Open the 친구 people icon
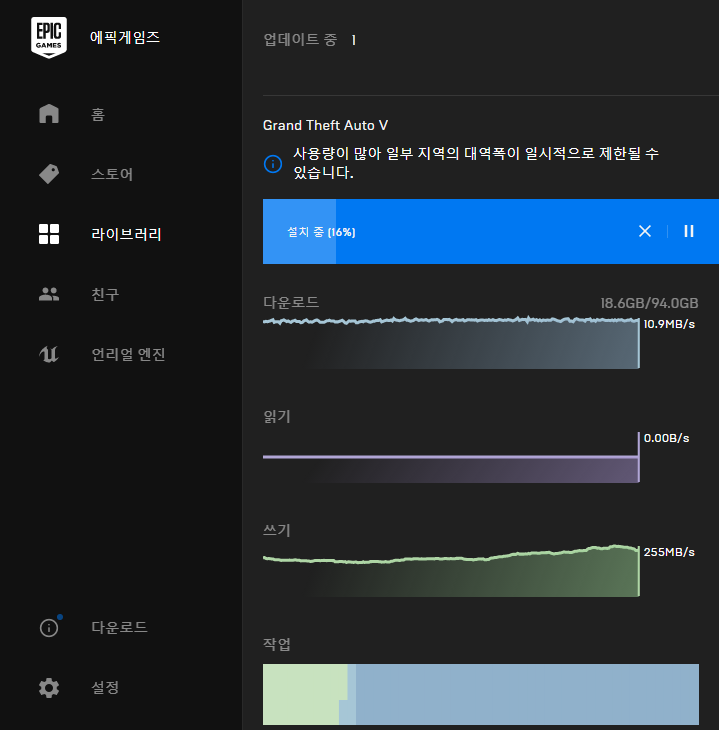 click(49, 294)
